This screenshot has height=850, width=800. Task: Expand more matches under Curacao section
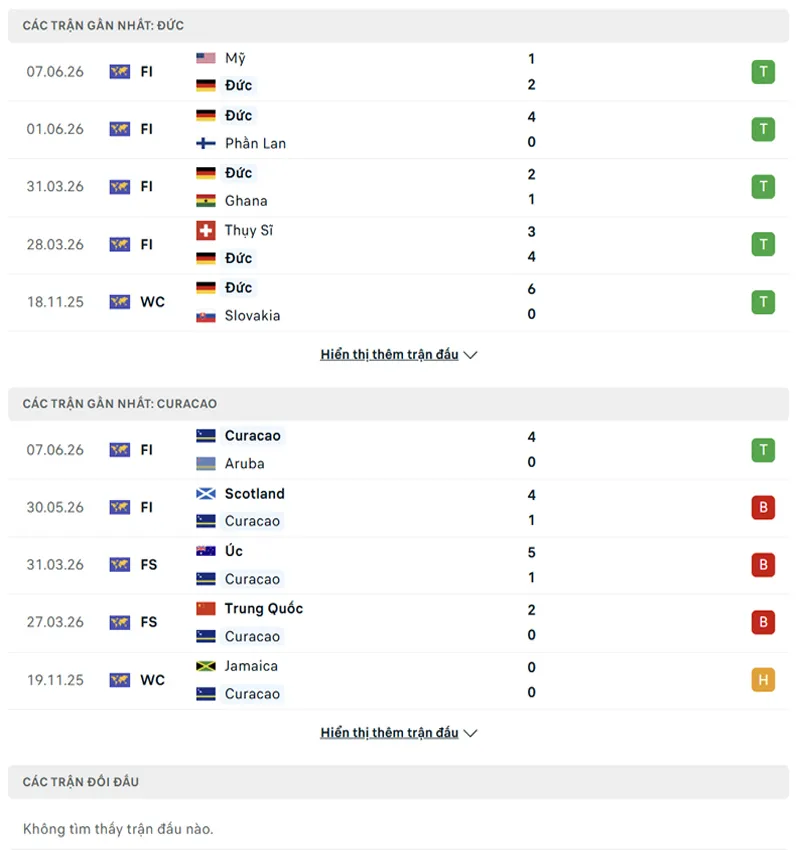tap(398, 733)
